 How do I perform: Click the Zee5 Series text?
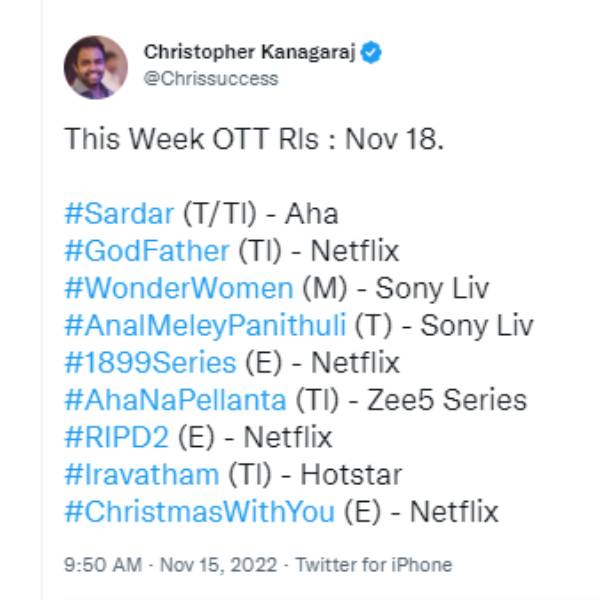(x=458, y=400)
